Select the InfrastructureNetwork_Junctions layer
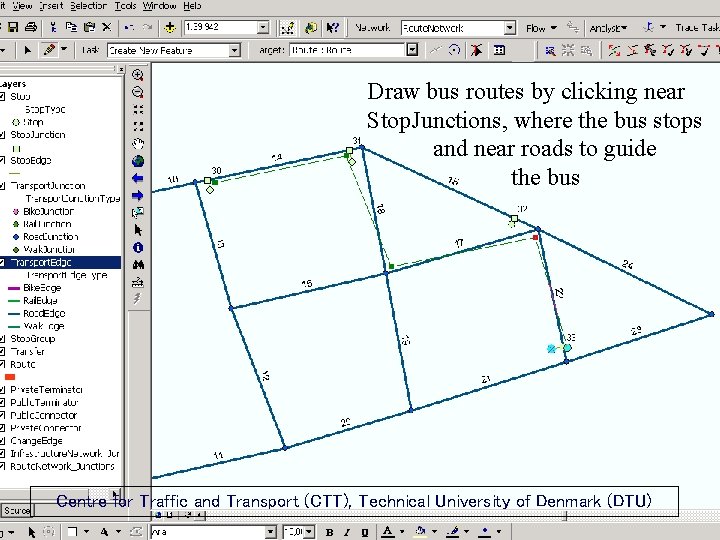The image size is (720, 540). [64, 454]
